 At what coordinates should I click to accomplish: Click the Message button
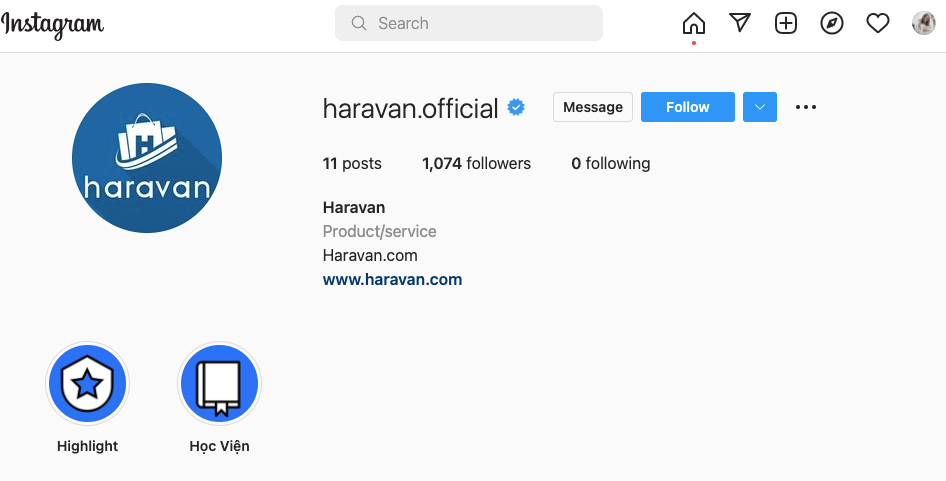[593, 107]
